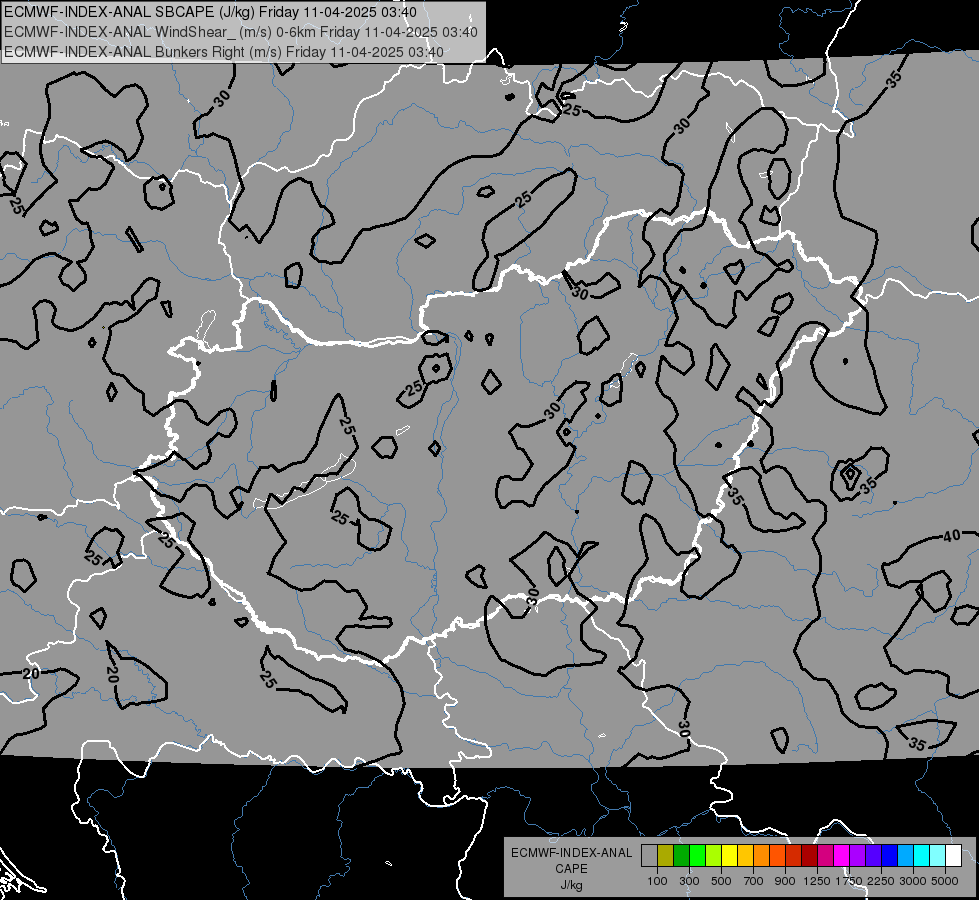Click the 2250 legend value
Image resolution: width=979 pixels, height=900 pixels.
(880, 881)
